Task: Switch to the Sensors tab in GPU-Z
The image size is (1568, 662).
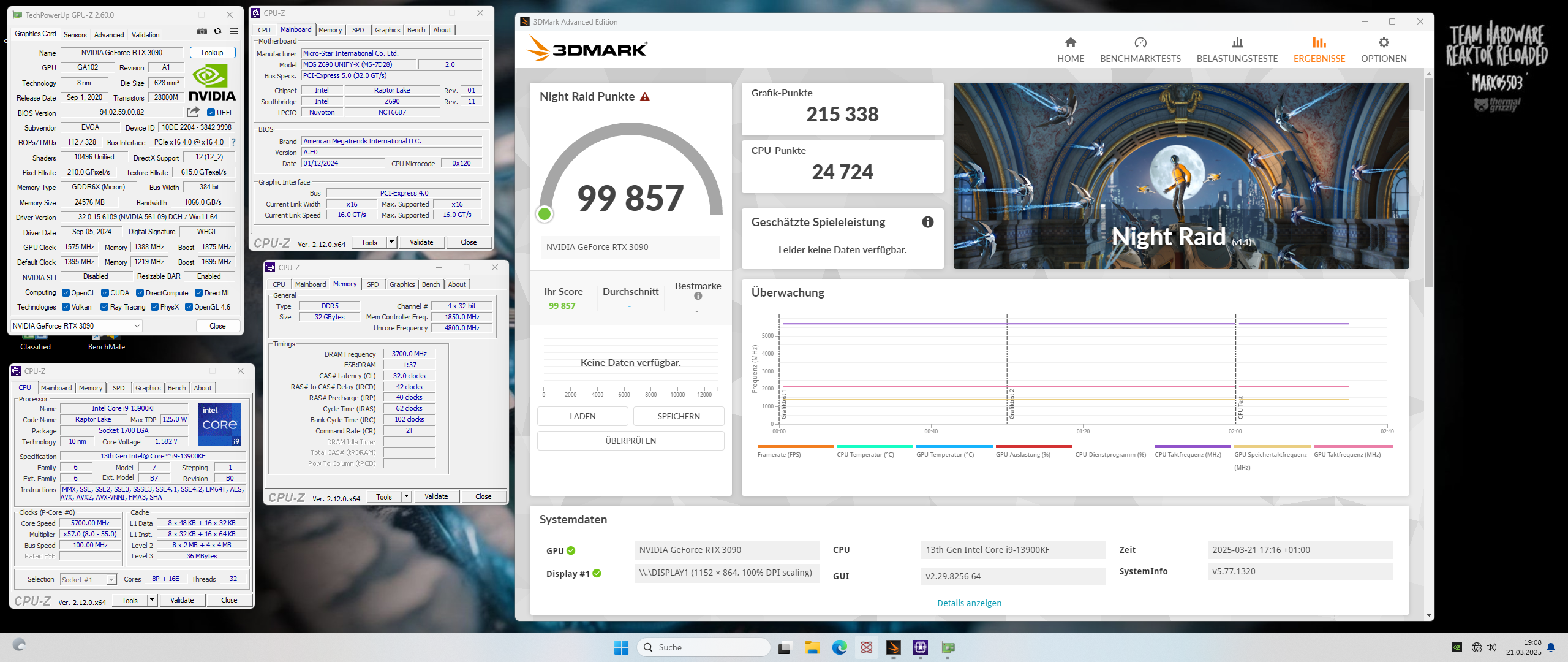Action: 75,35
